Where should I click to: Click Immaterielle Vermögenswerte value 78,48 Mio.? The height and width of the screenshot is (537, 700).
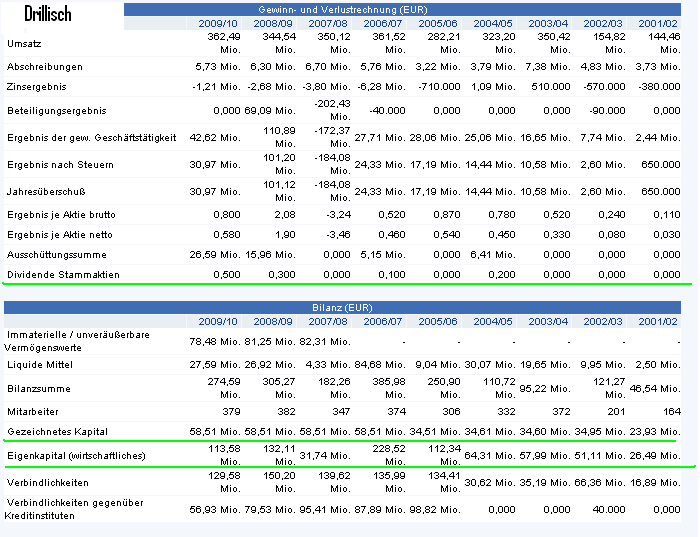pyautogui.click(x=215, y=341)
